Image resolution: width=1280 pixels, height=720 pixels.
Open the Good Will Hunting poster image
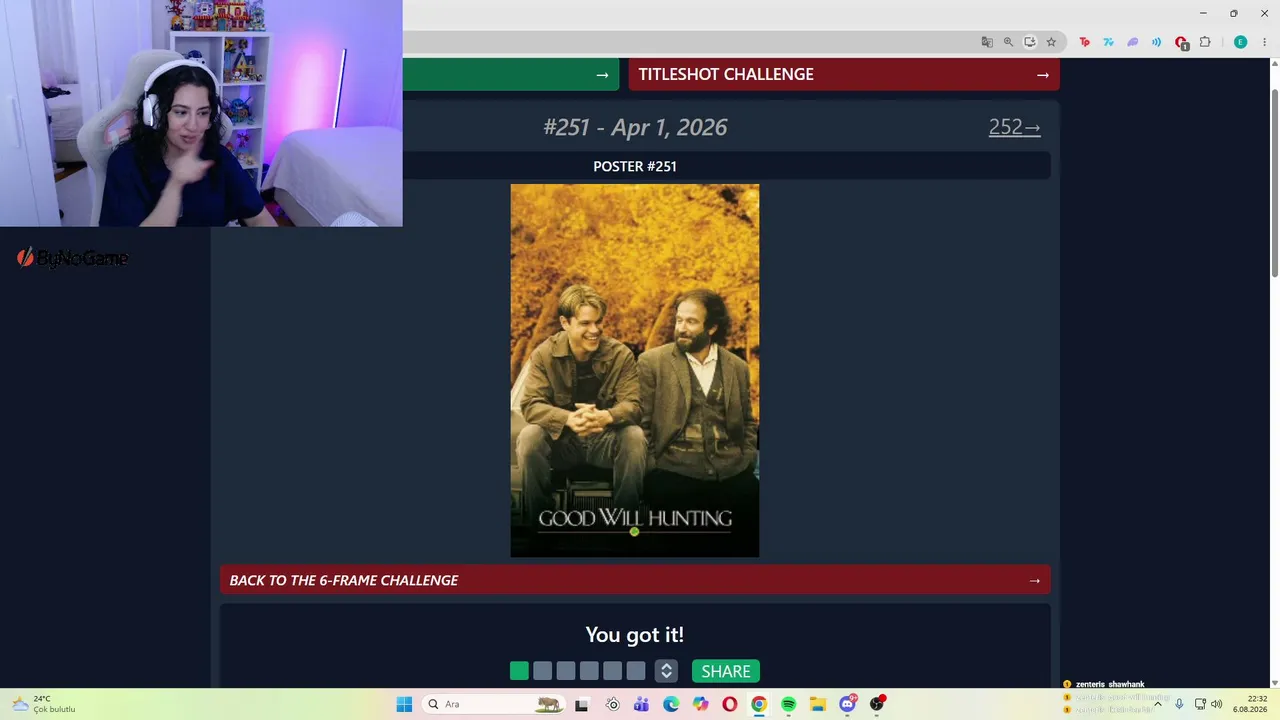coord(635,370)
